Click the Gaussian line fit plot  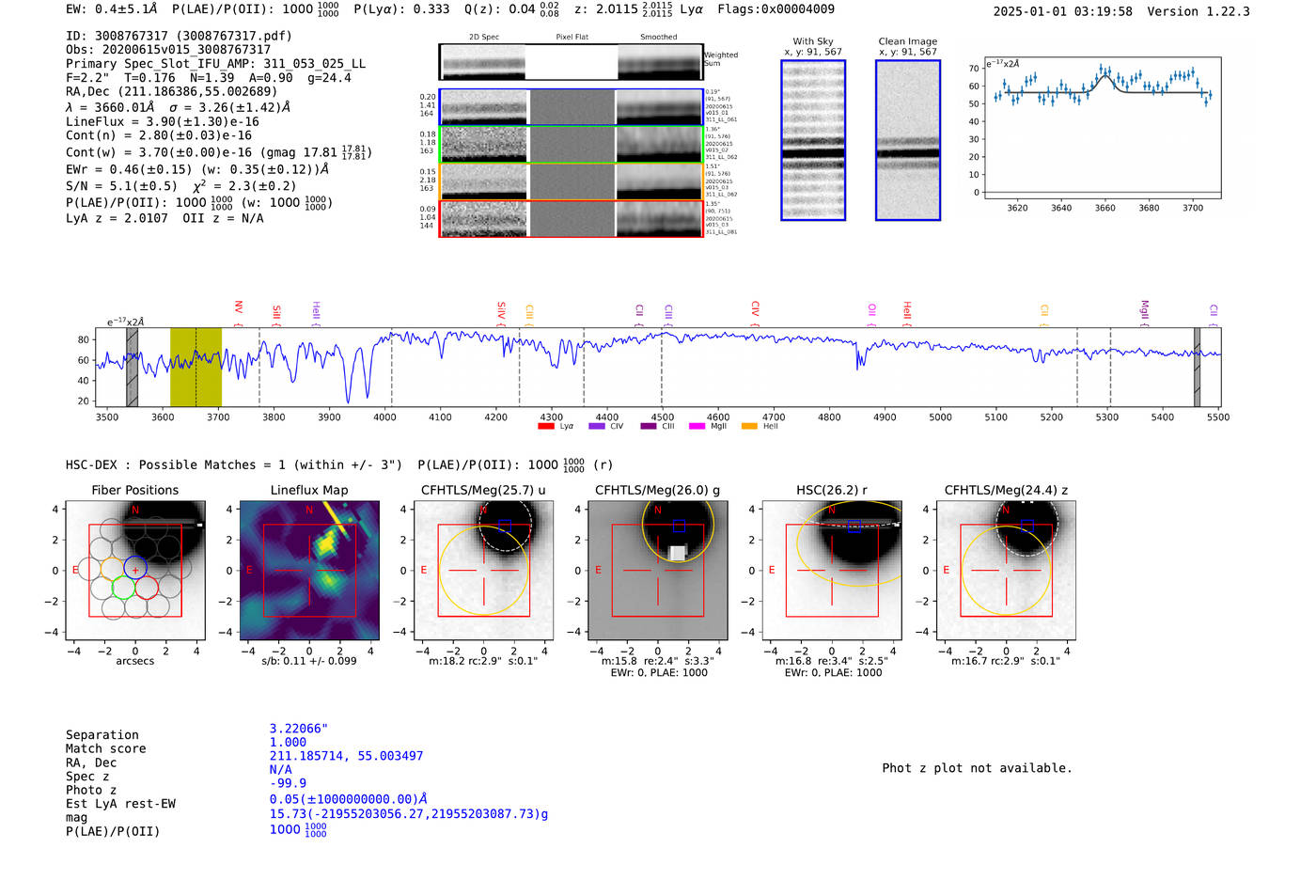click(1102, 128)
